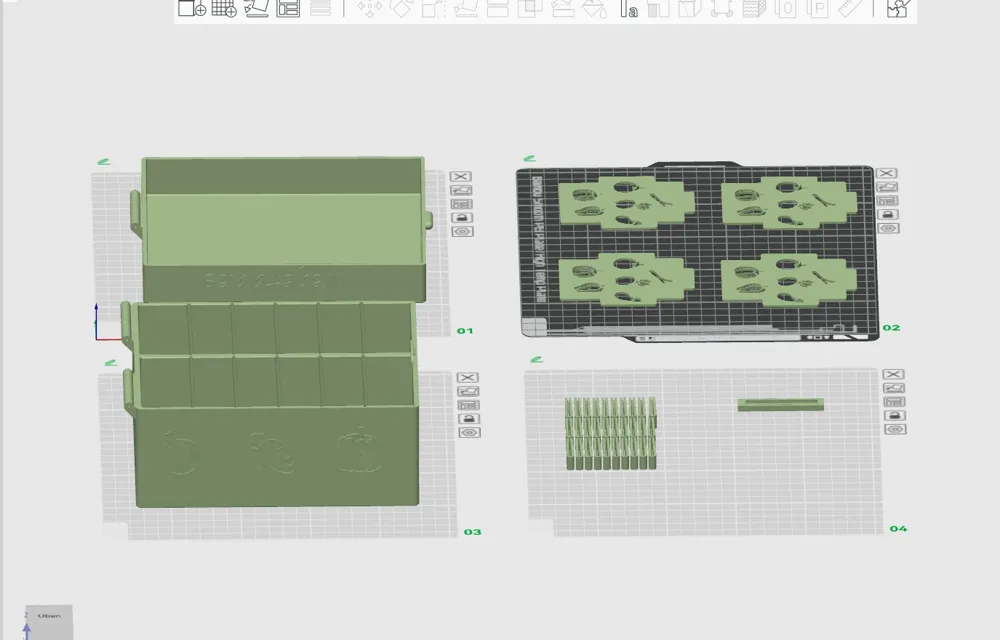
Task: Arrange objects on plate 03
Action: (468, 405)
